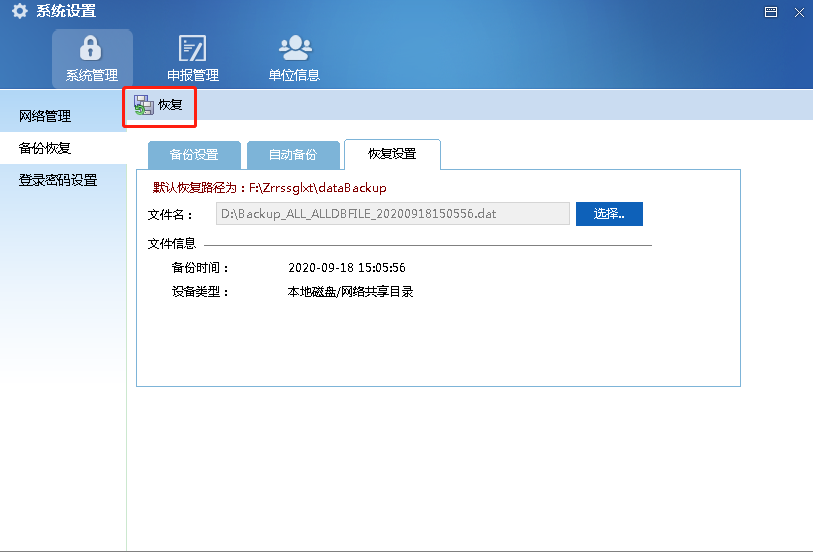Open 单位信息 people icon section
Image resolution: width=813 pixels, height=552 pixels.
click(x=294, y=58)
